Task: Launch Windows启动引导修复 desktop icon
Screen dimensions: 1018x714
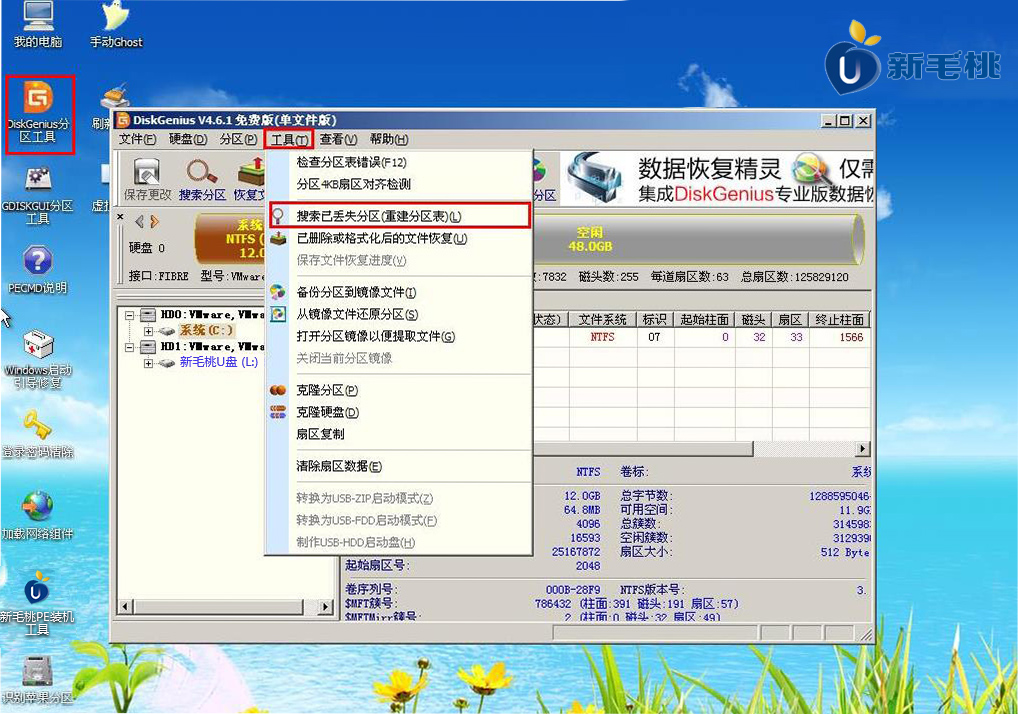Action: (x=38, y=358)
